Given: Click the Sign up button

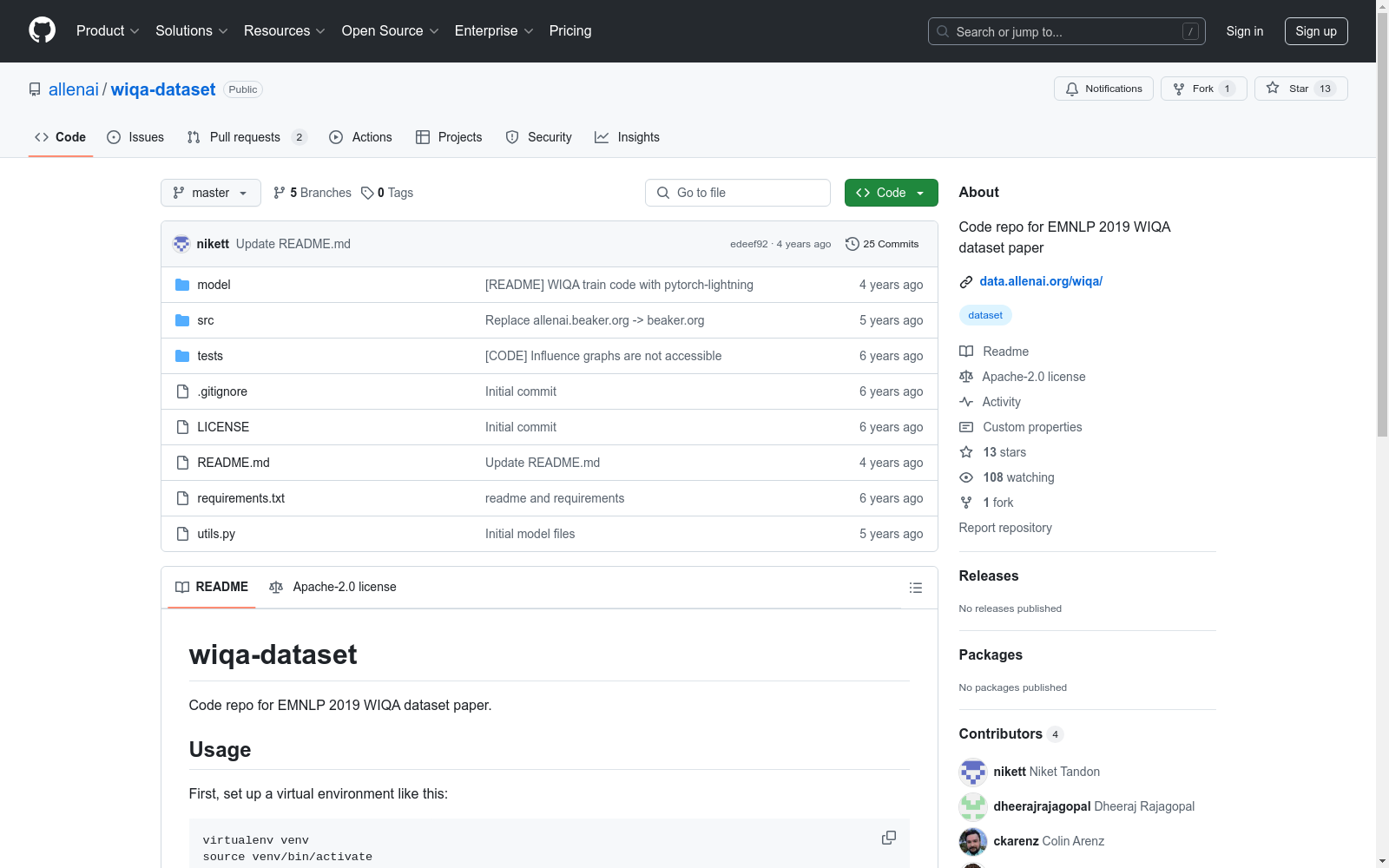Looking at the screenshot, I should tap(1316, 31).
